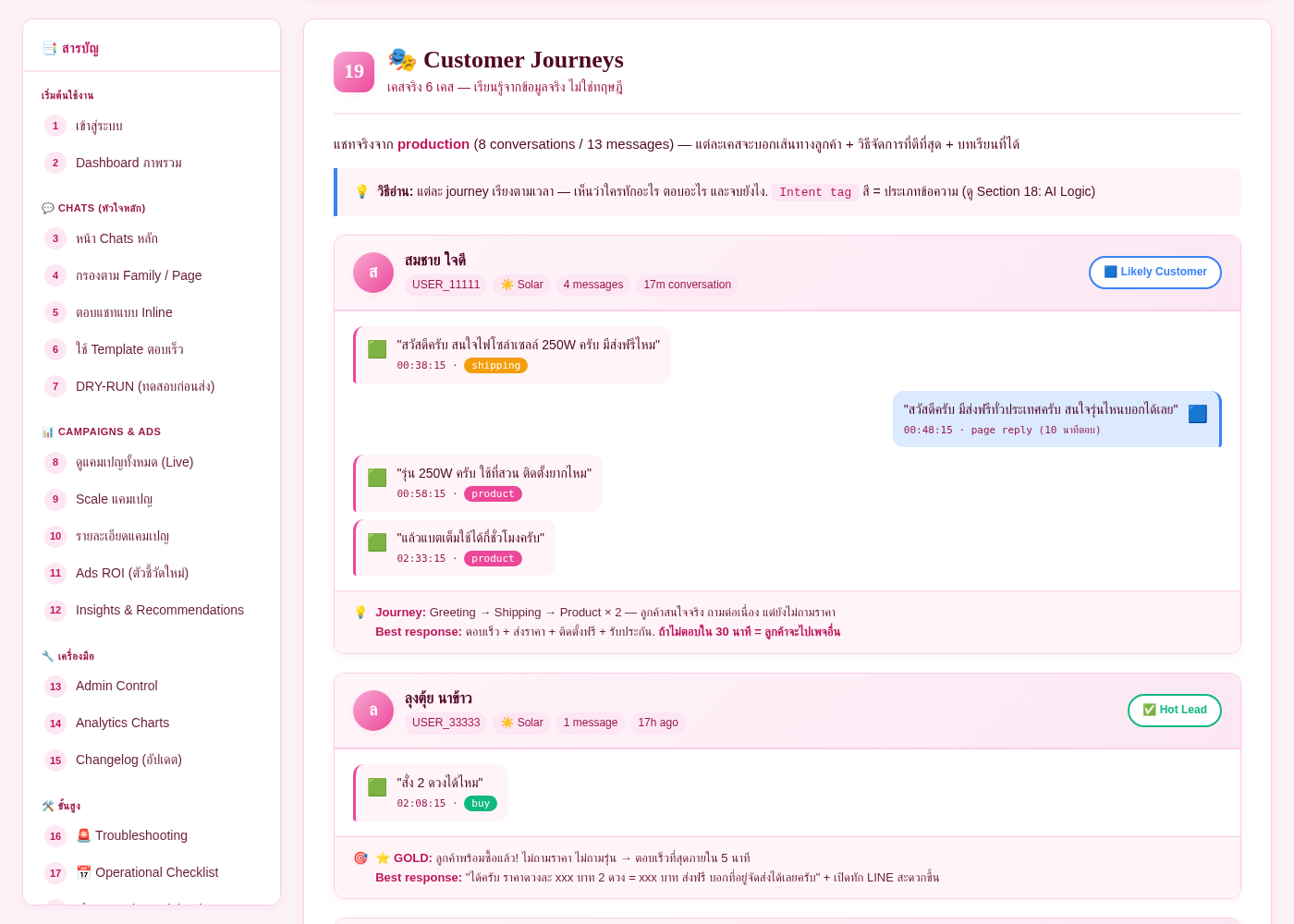Open the Likely Customer badge
This screenshot has width=1294, height=924.
tap(1155, 273)
